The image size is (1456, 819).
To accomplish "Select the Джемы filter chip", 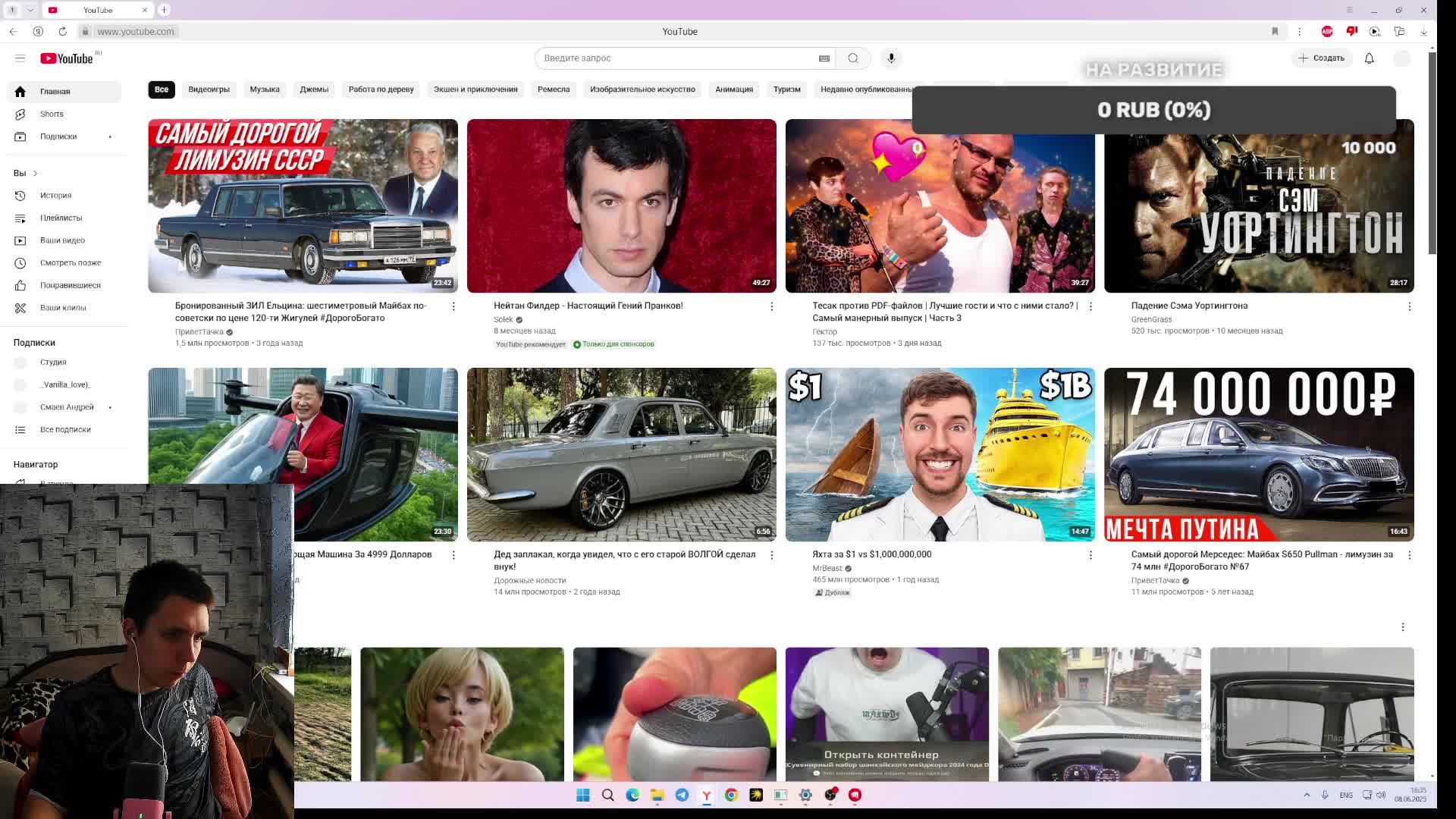I will click(314, 89).
